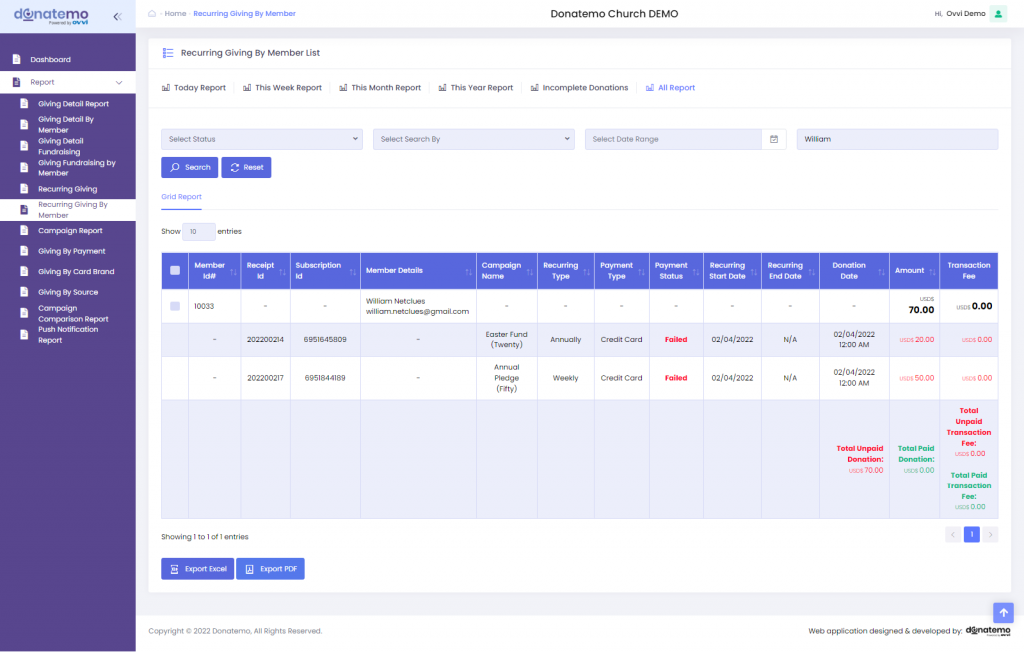Screen dimensions: 1024x652
Task: Open the Select Status dropdown
Action: tap(261, 138)
